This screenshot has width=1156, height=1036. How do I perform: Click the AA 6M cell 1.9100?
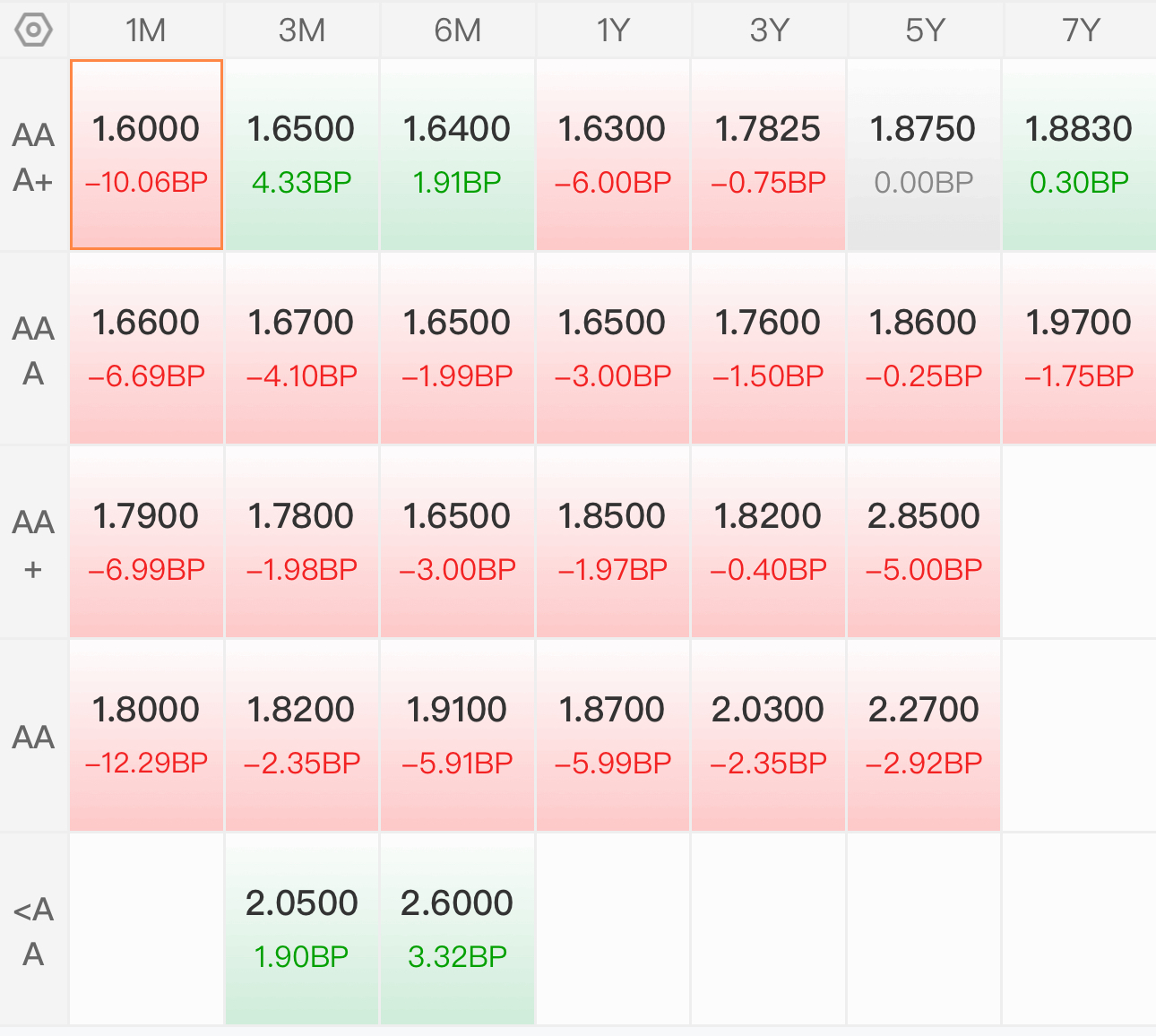tap(457, 736)
